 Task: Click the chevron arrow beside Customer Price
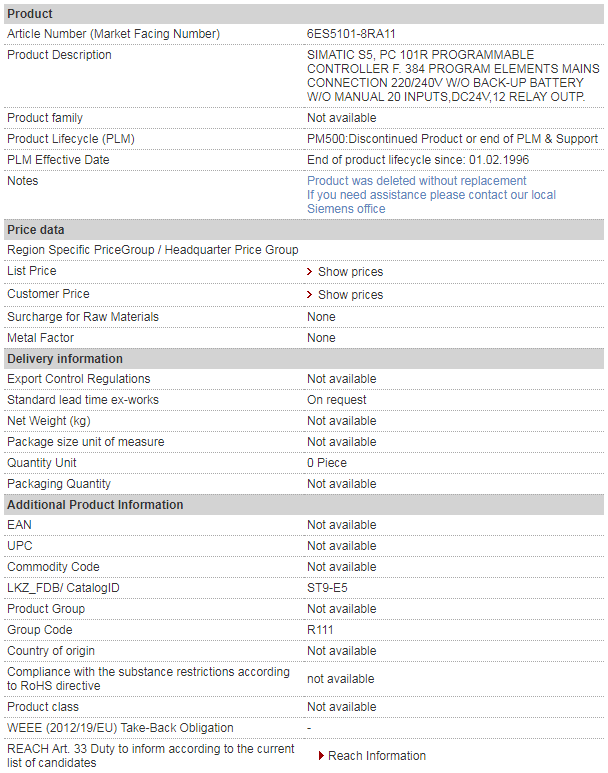310,295
